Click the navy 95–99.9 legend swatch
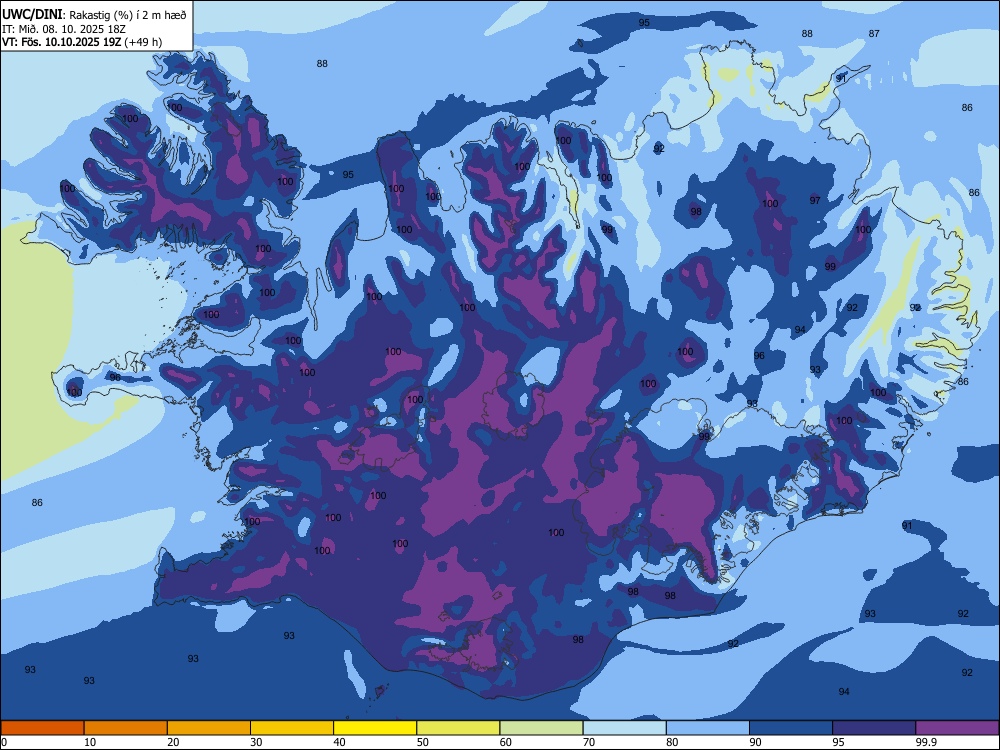 tap(874, 728)
